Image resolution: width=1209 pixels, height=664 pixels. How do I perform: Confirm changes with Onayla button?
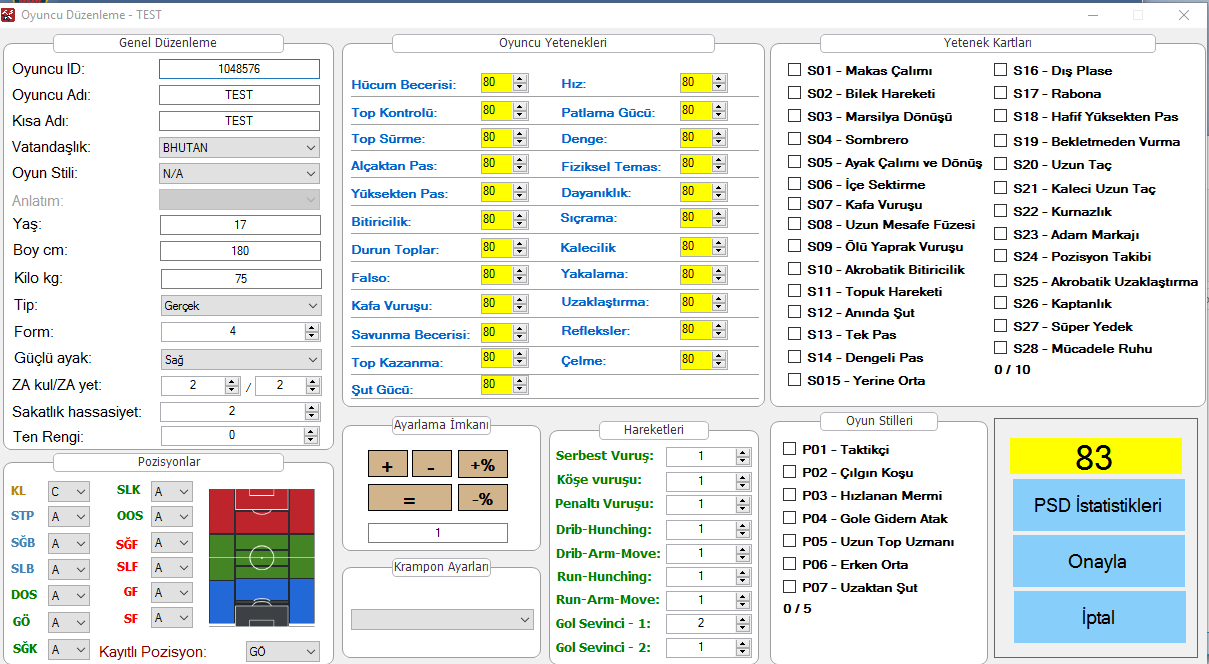pyautogui.click(x=1098, y=561)
